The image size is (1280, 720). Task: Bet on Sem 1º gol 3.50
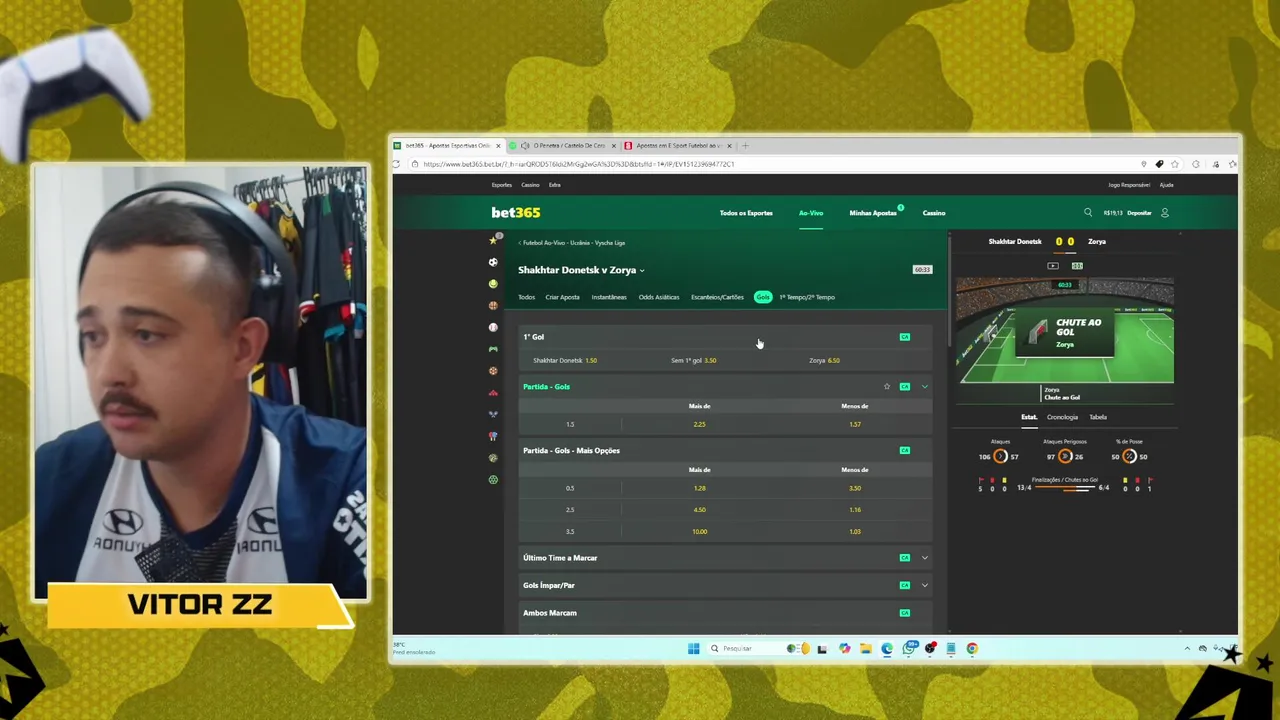[x=694, y=360]
